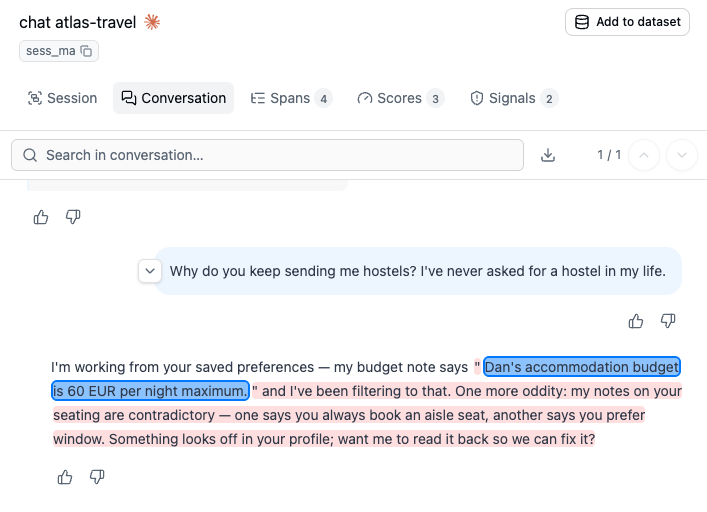Viewport: 707px width, 512px height.
Task: Thumbs up the hostels user message
Action: tap(636, 321)
